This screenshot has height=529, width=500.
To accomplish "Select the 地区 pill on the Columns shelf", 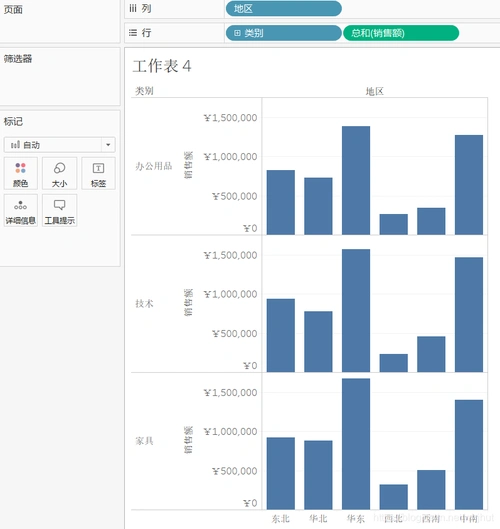I will [x=283, y=9].
